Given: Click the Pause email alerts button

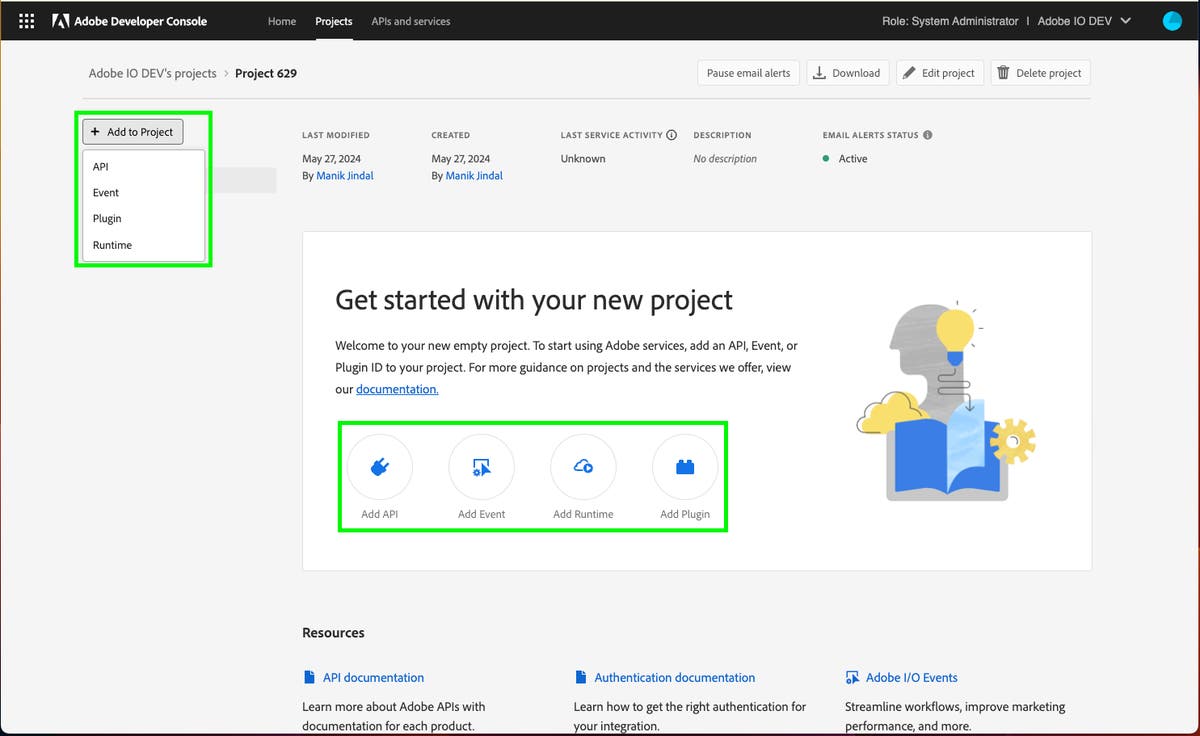Looking at the screenshot, I should coord(748,73).
